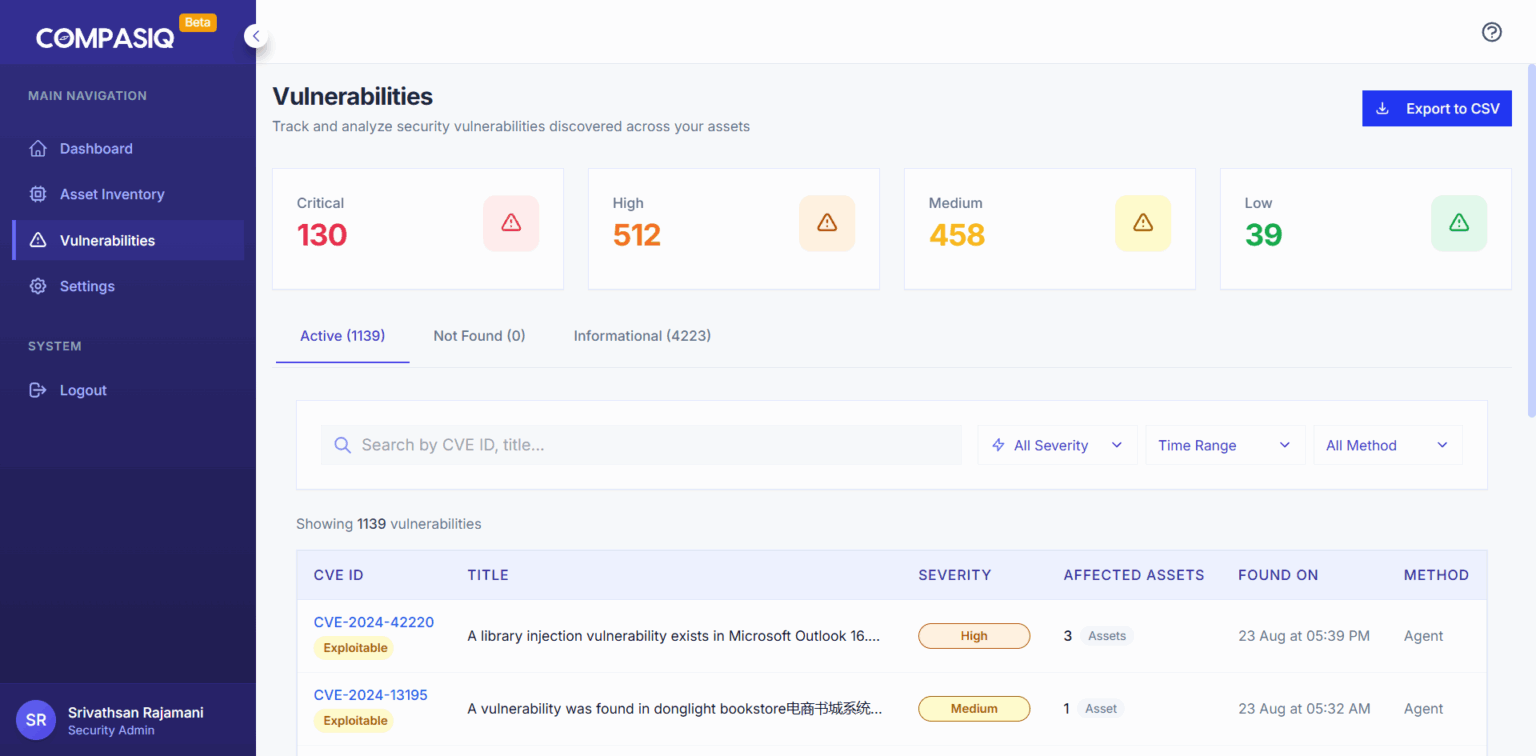Click the SR user avatar
This screenshot has height=756, width=1536.
point(36,720)
